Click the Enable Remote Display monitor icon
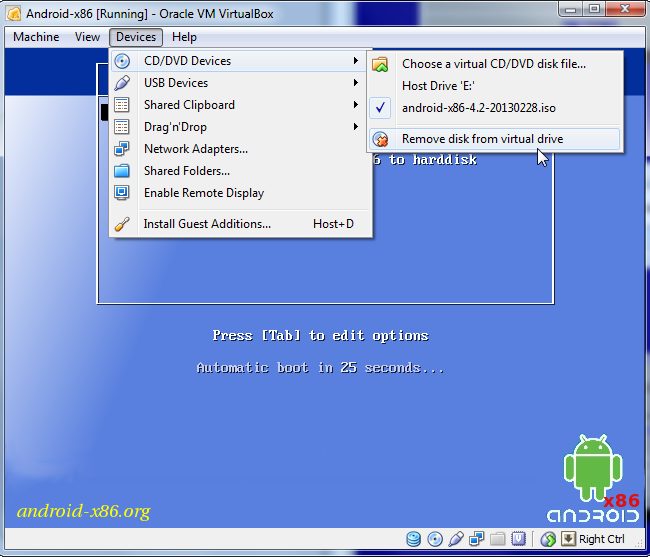The height and width of the screenshot is (557, 650). [122, 193]
